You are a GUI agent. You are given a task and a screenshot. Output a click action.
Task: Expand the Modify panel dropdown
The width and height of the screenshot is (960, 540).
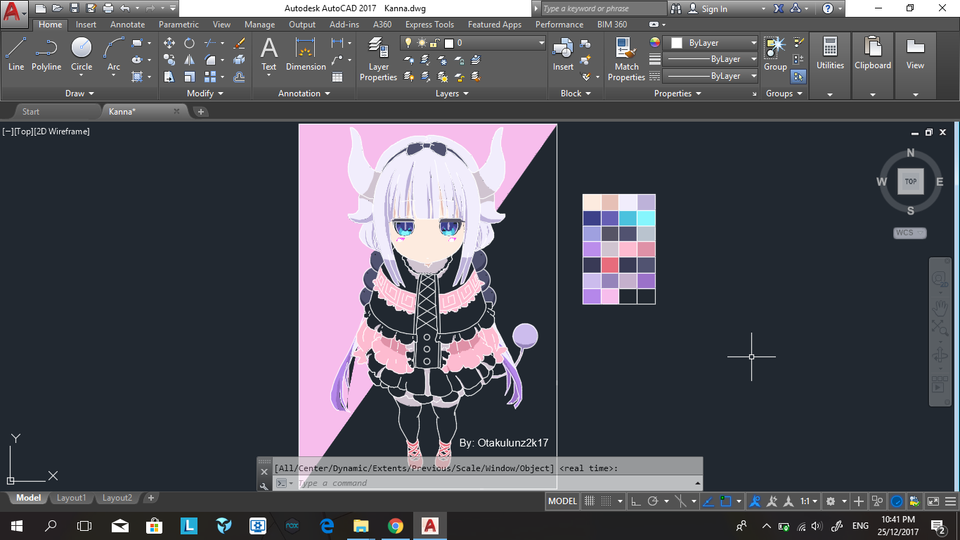point(205,93)
